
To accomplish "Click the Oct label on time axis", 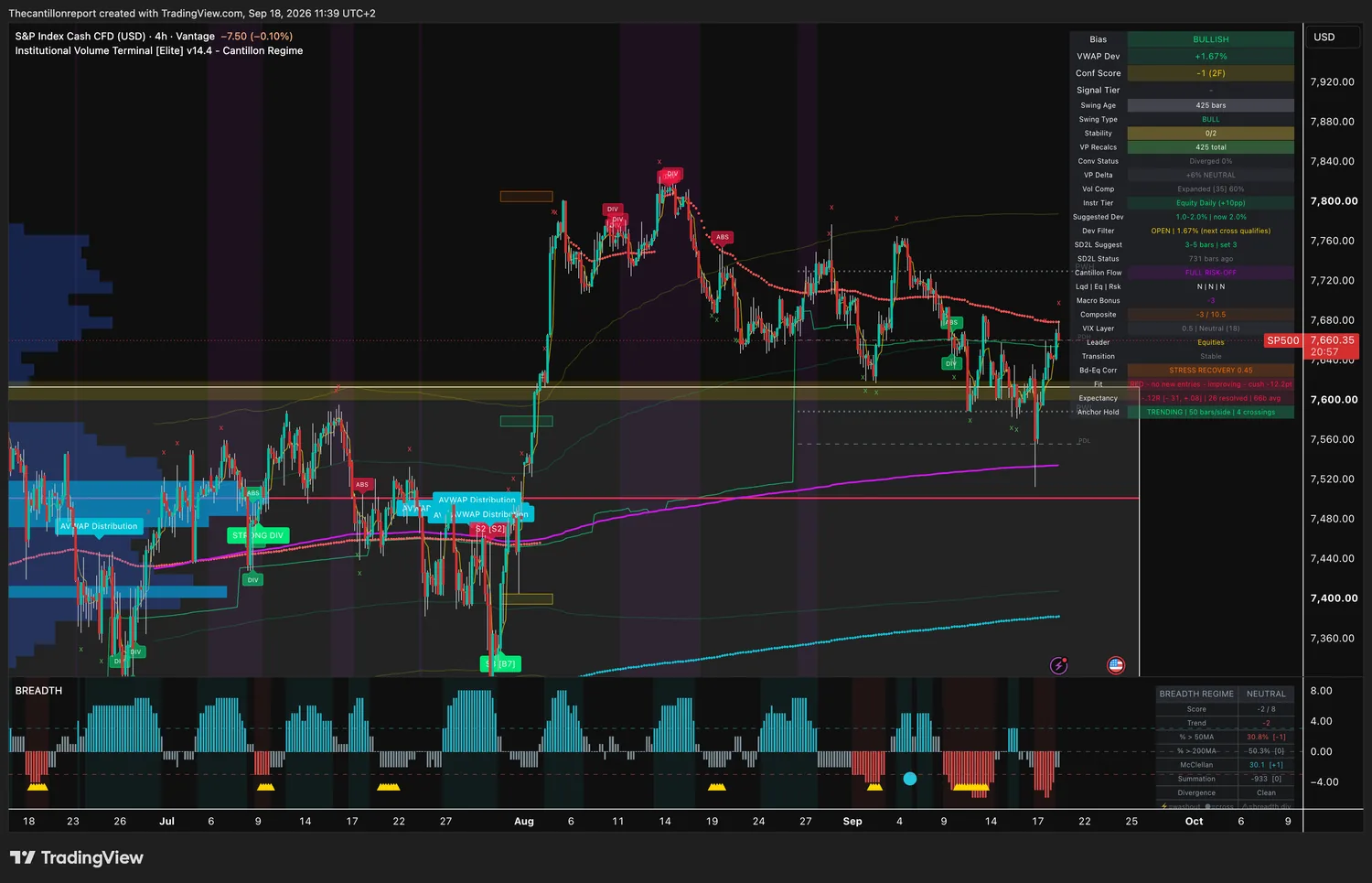I will point(1194,822).
